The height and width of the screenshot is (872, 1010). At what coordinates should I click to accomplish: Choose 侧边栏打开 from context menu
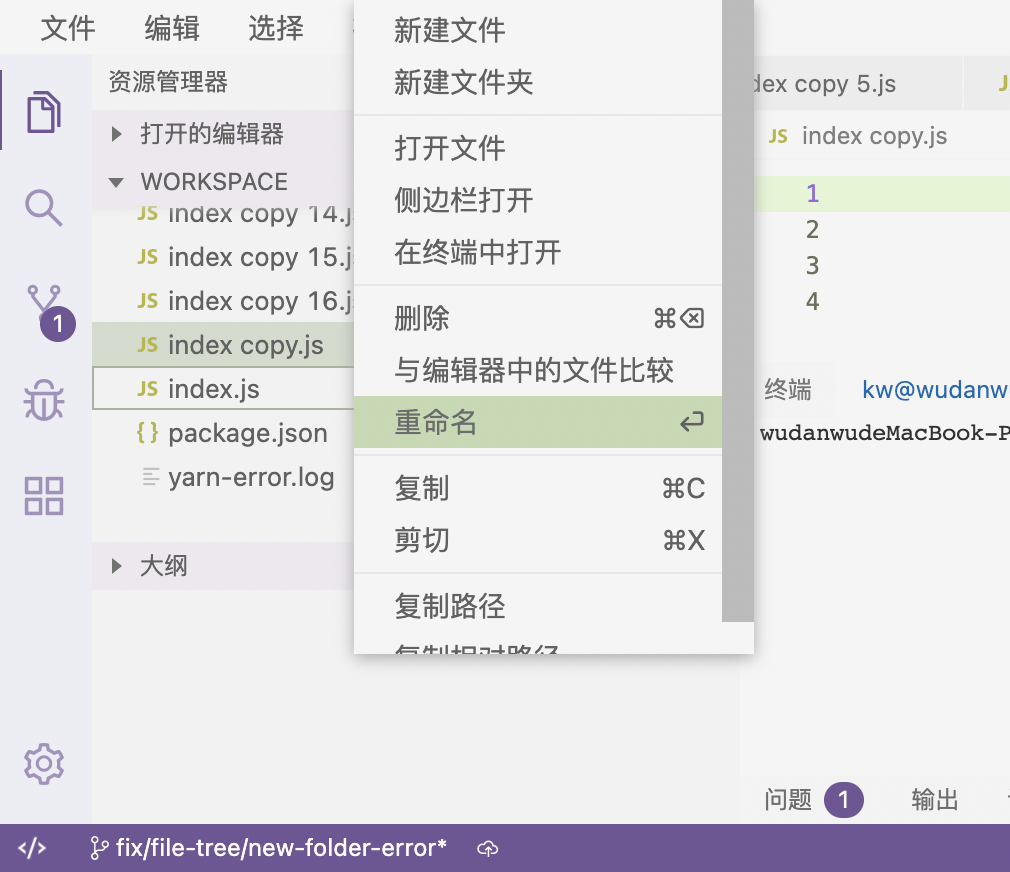538,200
